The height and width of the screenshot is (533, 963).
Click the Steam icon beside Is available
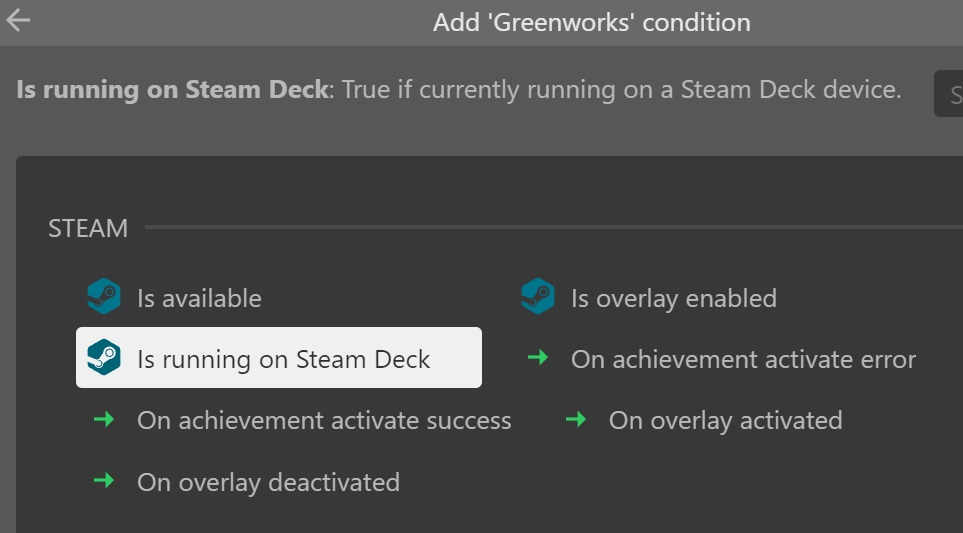[x=104, y=296]
